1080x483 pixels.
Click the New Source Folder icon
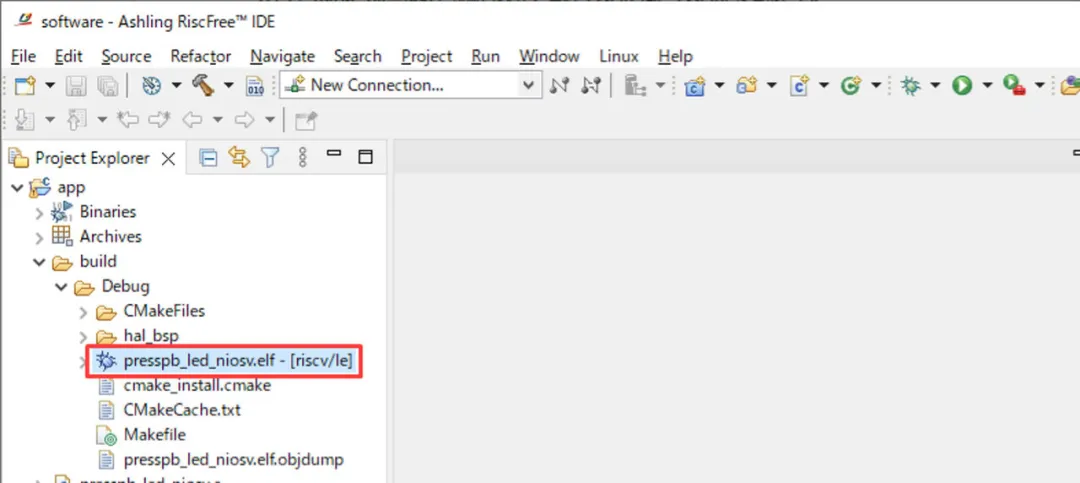click(x=747, y=85)
